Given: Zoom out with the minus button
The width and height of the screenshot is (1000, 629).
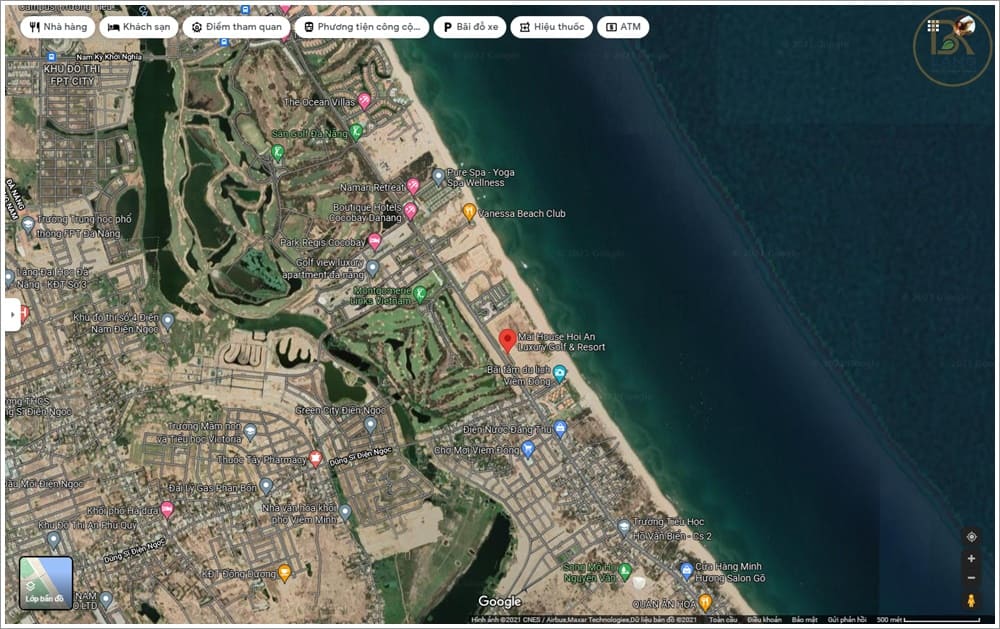Looking at the screenshot, I should (x=971, y=578).
